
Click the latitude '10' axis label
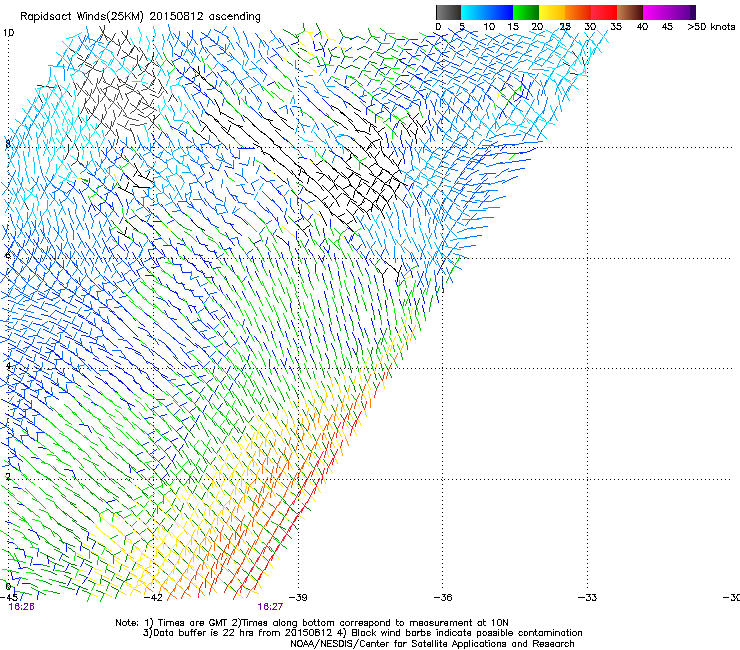pos(8,33)
